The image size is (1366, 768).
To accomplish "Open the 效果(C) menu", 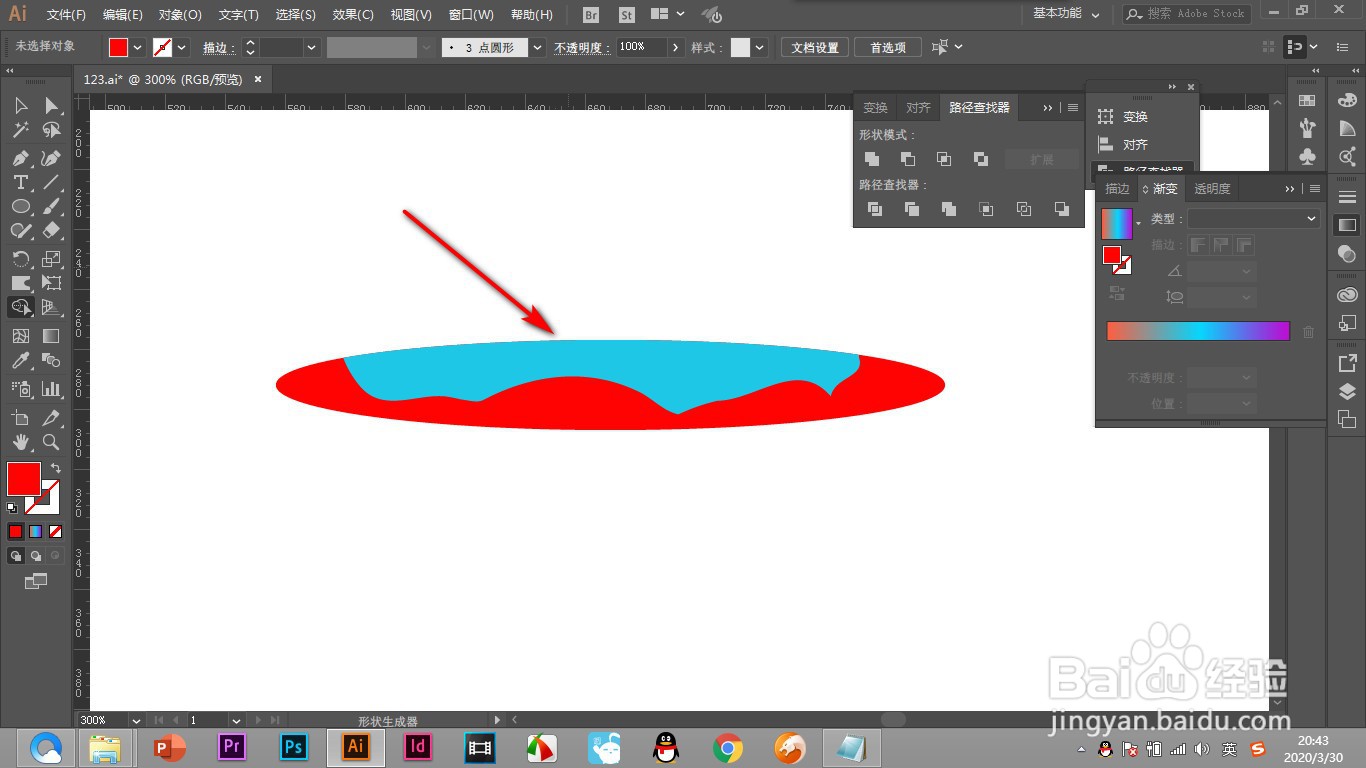I will (x=353, y=15).
